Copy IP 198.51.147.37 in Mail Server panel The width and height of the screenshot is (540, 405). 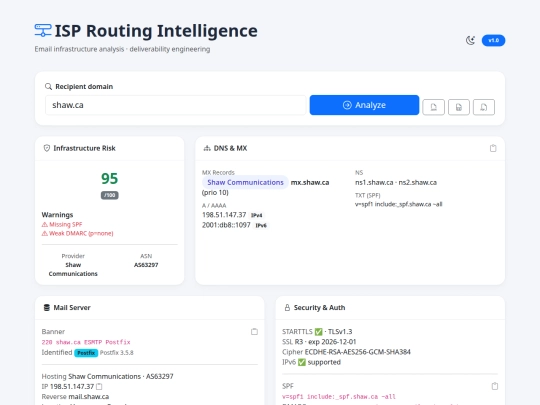click(99, 386)
